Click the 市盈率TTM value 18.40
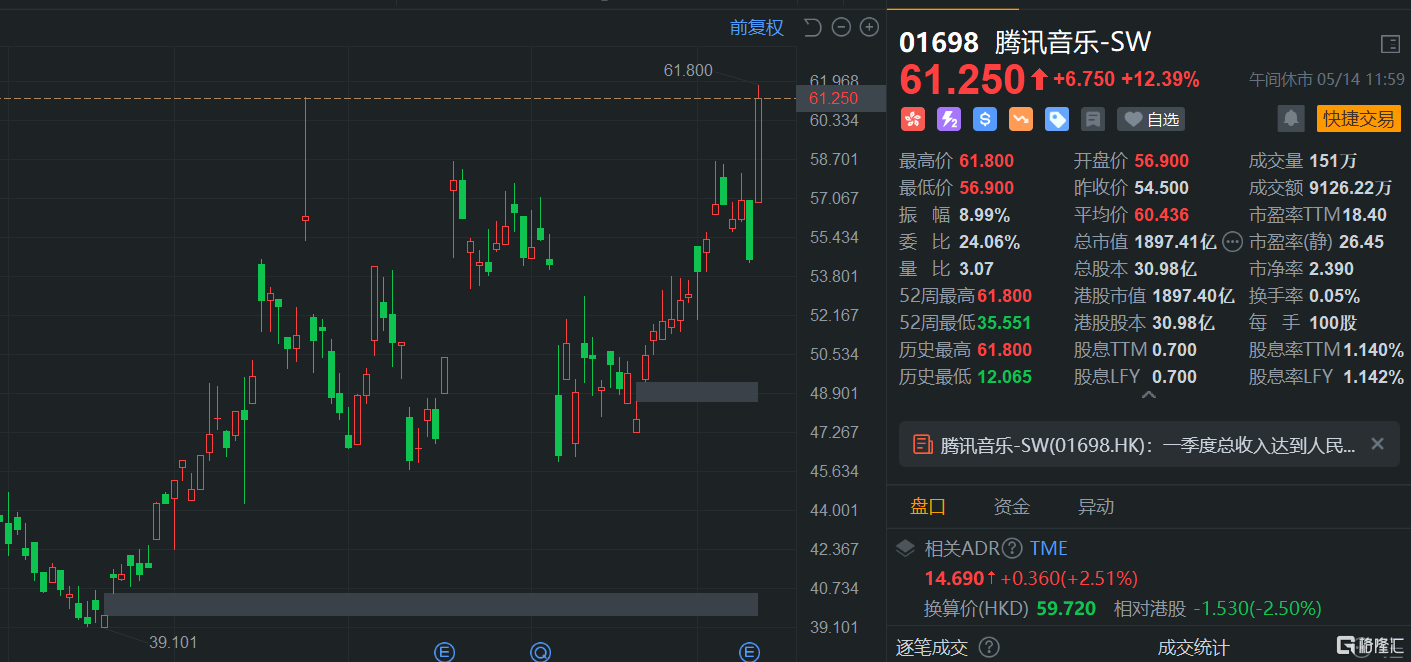1411x662 pixels. [x=1365, y=215]
